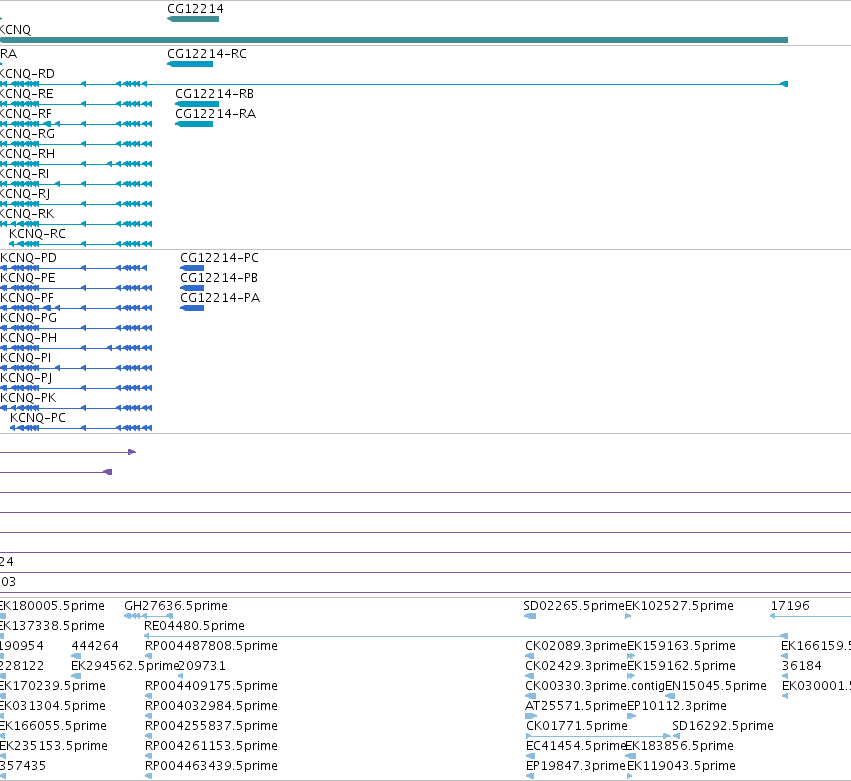Click the CK02089.3prime EST label
The width and height of the screenshot is (851, 781).
pos(576,646)
